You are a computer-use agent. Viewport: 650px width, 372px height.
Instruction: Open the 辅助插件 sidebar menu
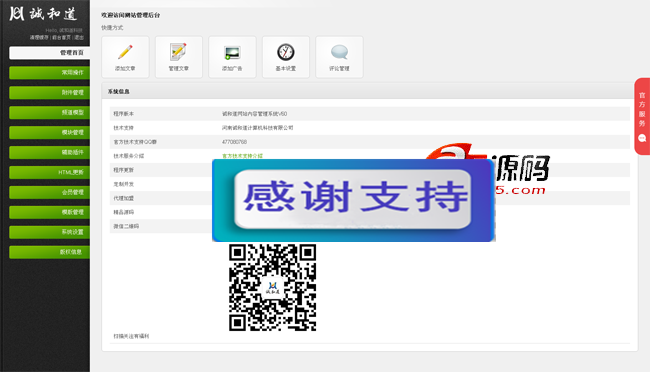click(x=49, y=152)
